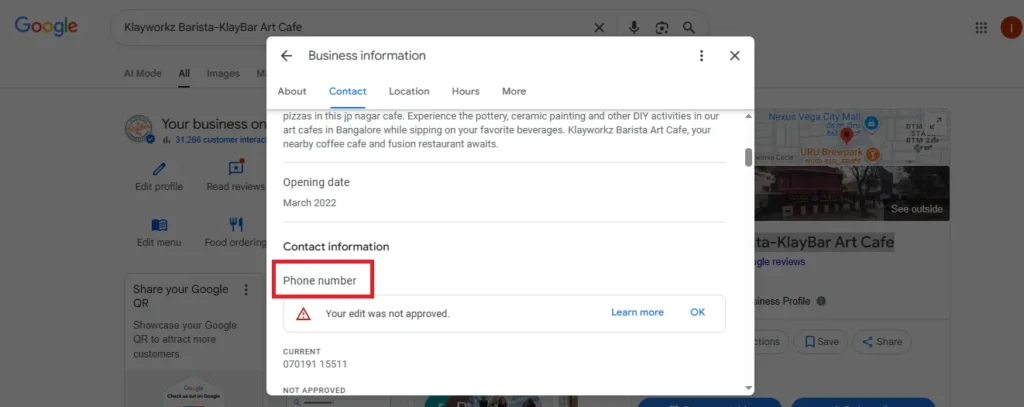Open the See outside street view
Viewport: 1024px width, 407px height.
point(917,209)
